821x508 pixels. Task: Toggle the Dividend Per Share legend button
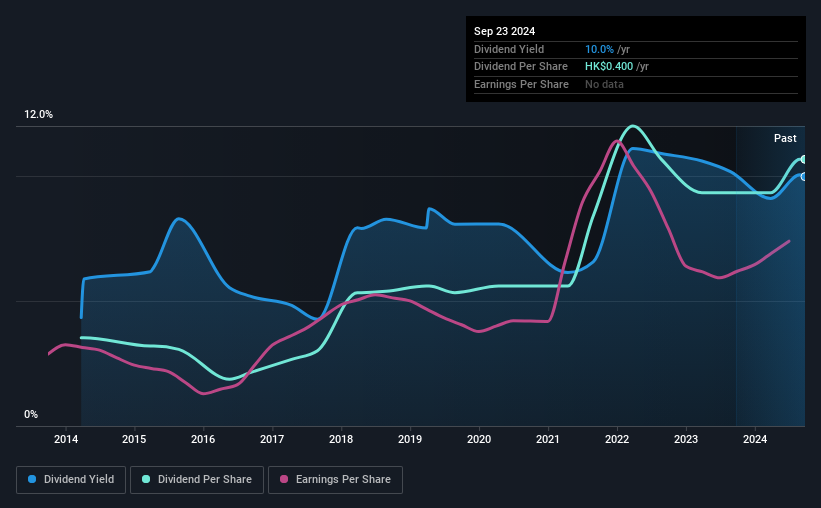click(x=197, y=480)
